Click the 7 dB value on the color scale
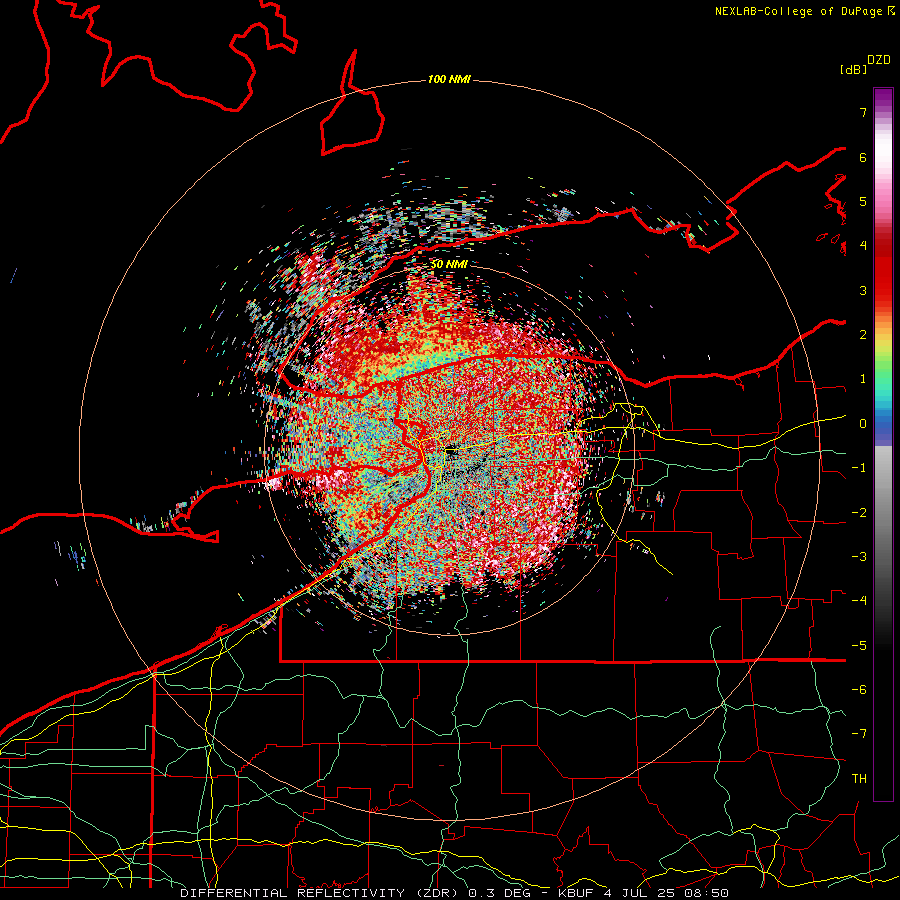This screenshot has height=900, width=900. [863, 112]
